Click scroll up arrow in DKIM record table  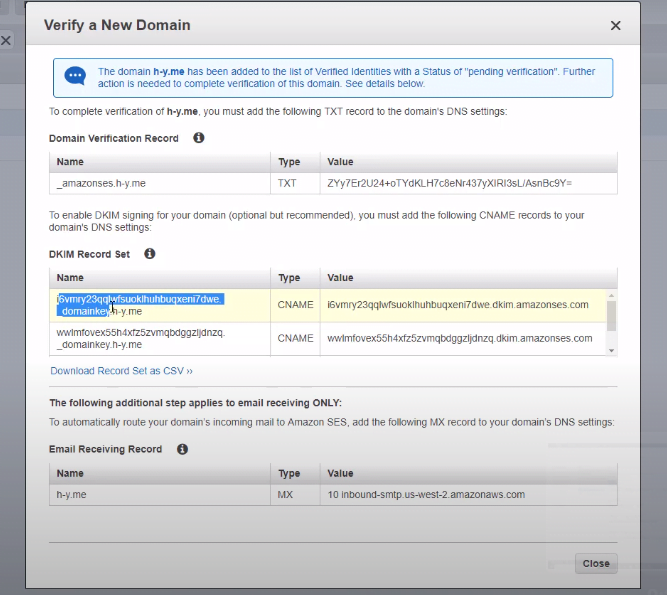pos(611,276)
